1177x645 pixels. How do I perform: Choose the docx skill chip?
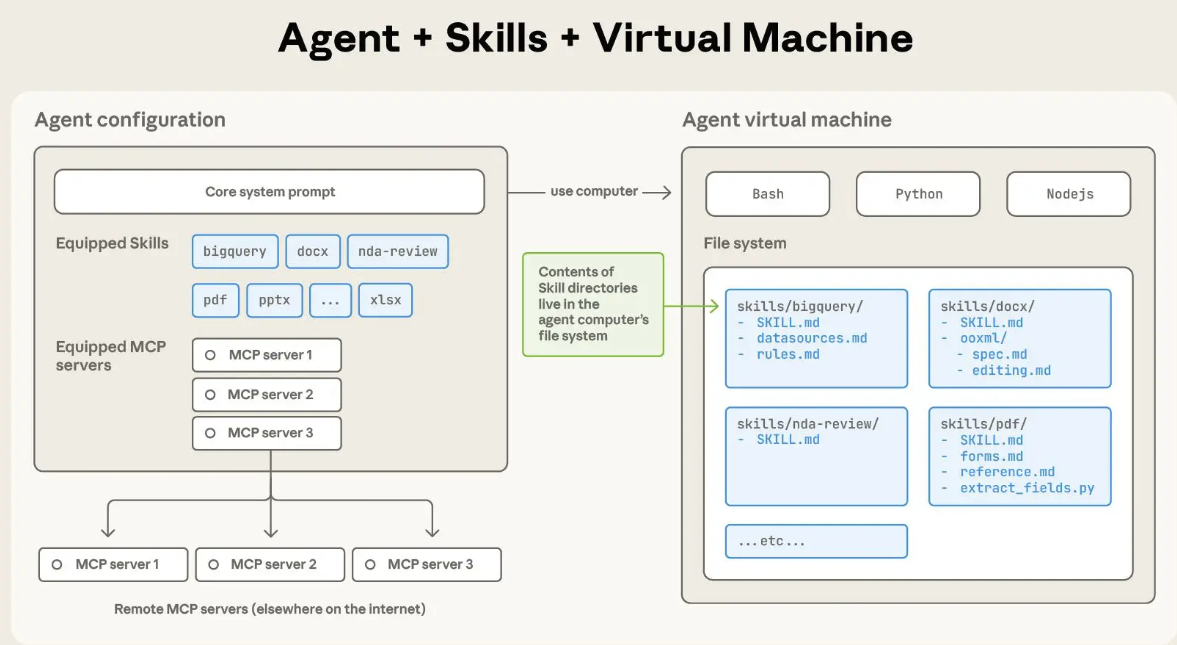tap(312, 251)
